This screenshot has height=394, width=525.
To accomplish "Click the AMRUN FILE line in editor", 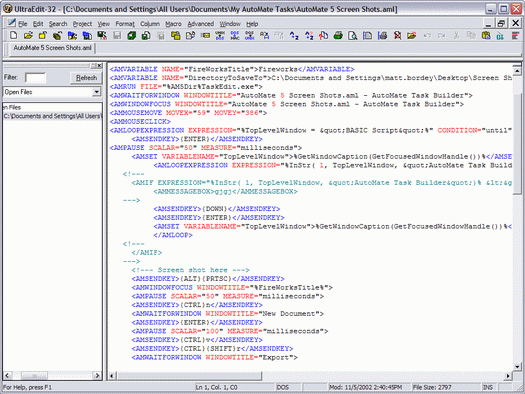I will pyautogui.click(x=186, y=87).
